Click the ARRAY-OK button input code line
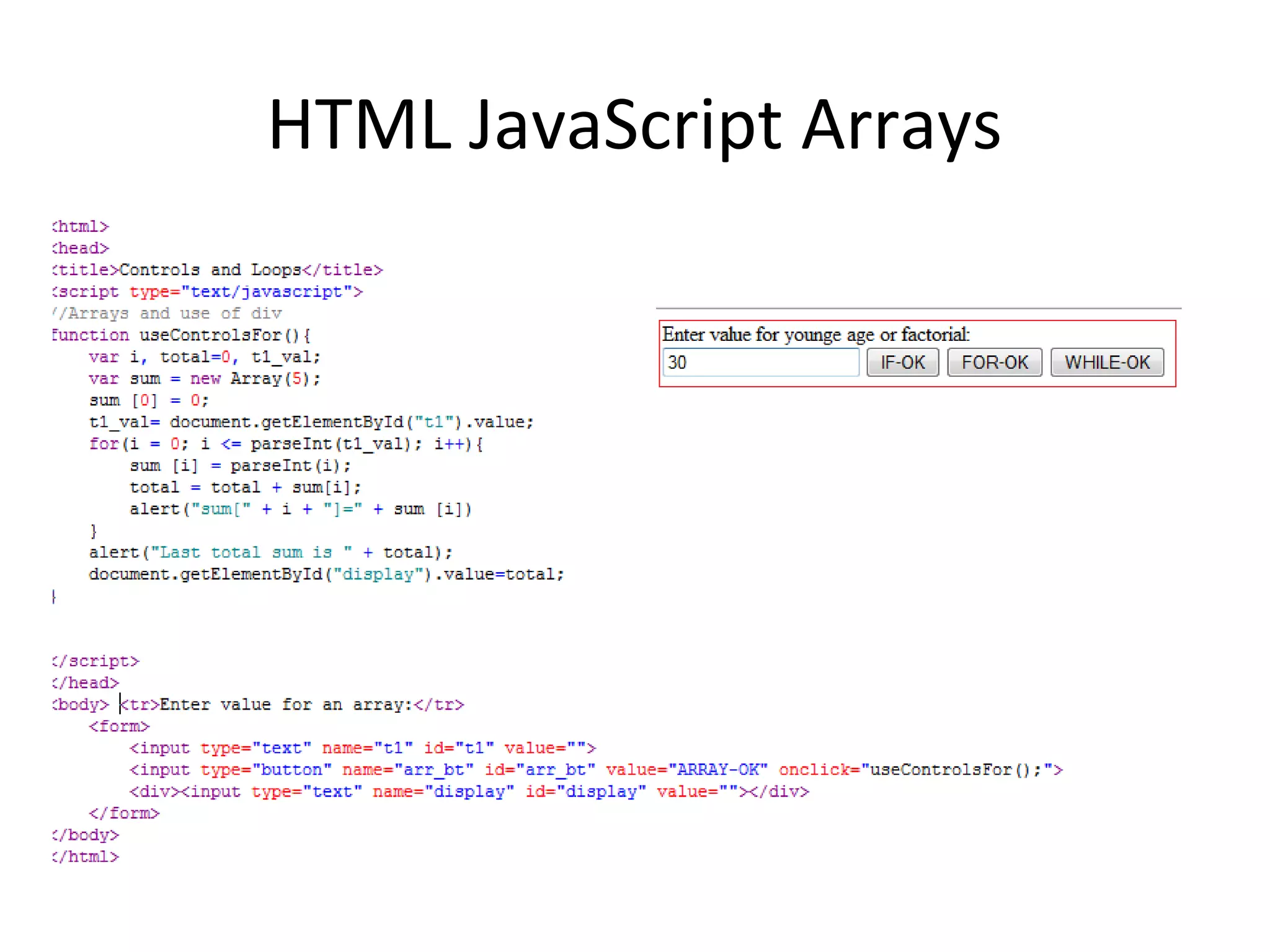This screenshot has width=1270, height=952. click(x=595, y=770)
